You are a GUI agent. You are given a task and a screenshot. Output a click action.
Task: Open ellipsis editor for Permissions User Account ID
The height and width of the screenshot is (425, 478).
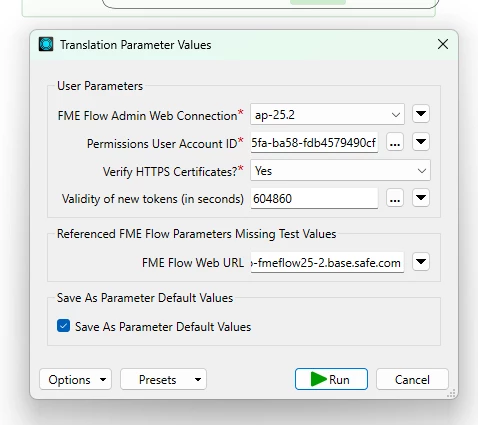click(395, 143)
